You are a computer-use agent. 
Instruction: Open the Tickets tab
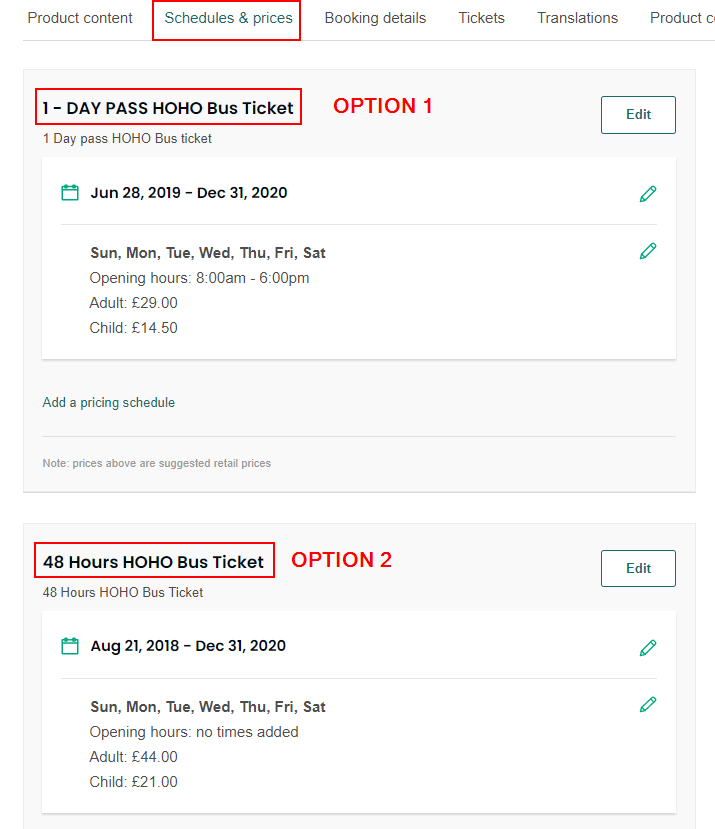click(481, 18)
